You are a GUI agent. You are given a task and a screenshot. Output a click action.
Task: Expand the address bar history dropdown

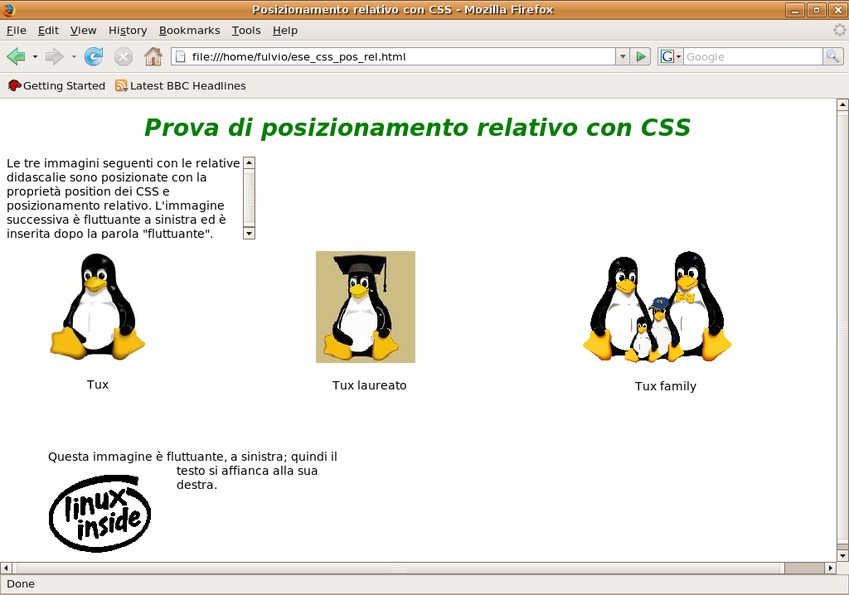[623, 57]
